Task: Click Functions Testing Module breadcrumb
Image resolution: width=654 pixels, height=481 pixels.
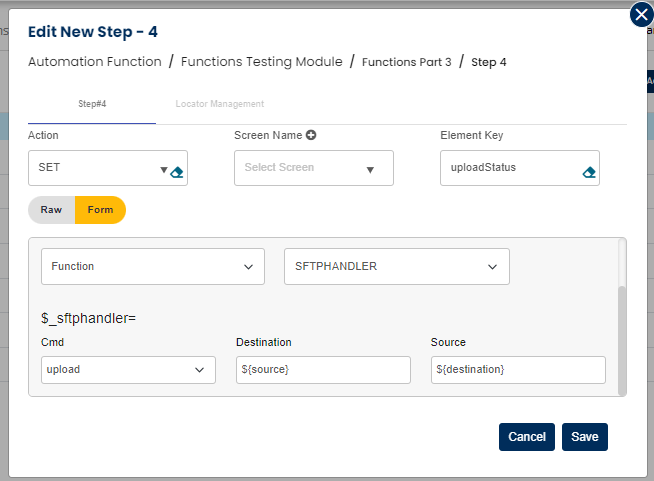Action: (x=261, y=62)
